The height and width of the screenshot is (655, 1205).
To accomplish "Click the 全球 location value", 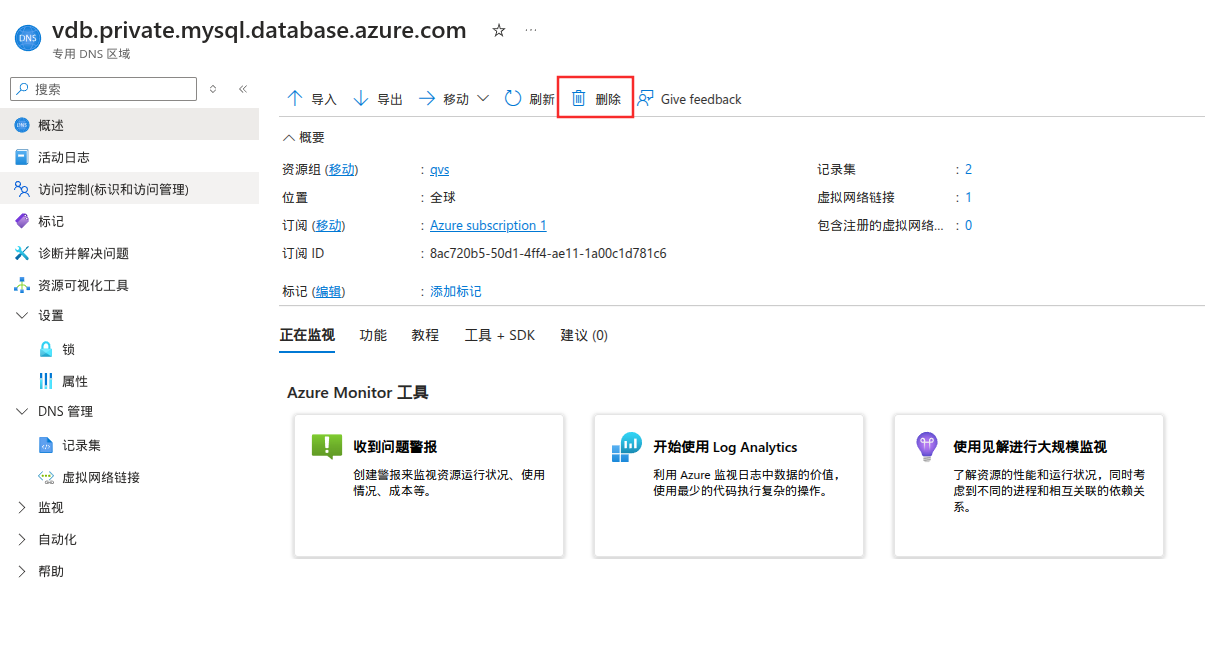I will pyautogui.click(x=443, y=197).
